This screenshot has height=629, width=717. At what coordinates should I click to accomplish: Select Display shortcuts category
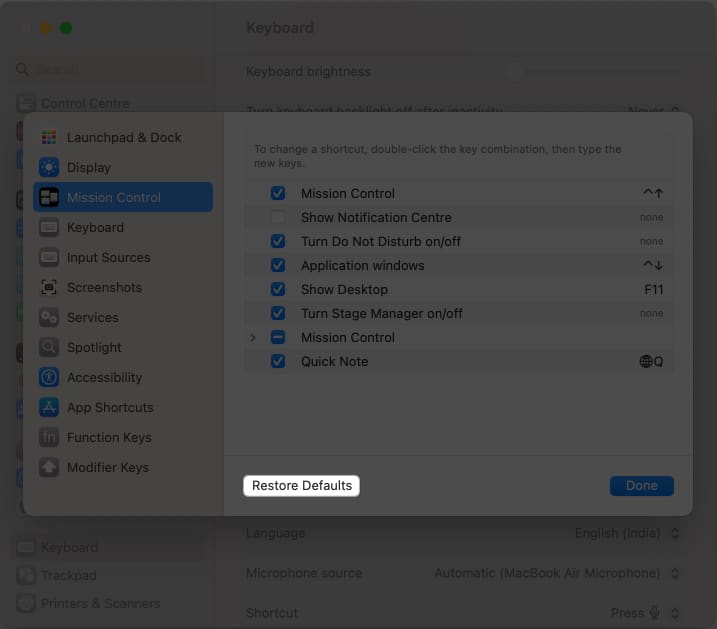[x=123, y=167]
